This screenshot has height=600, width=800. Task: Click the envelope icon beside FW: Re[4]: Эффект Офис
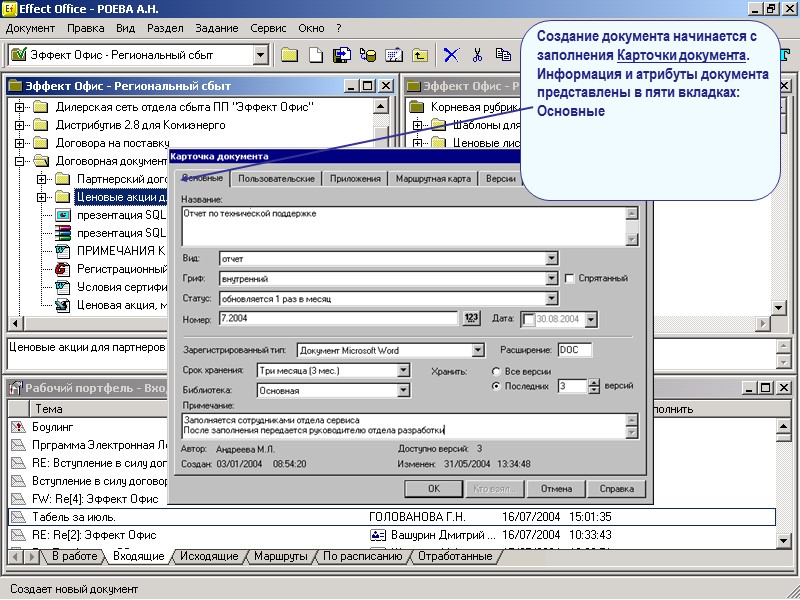18,499
